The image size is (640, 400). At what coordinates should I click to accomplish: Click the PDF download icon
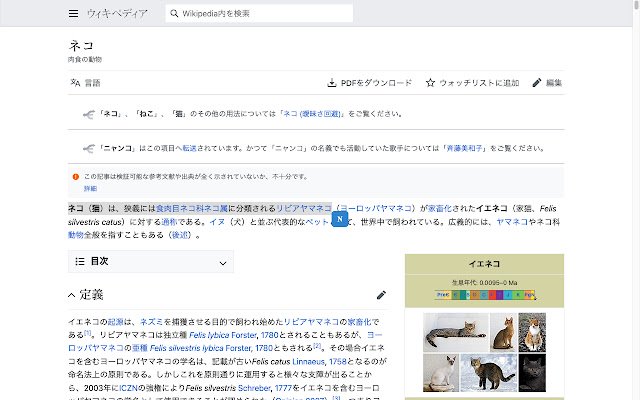332,83
